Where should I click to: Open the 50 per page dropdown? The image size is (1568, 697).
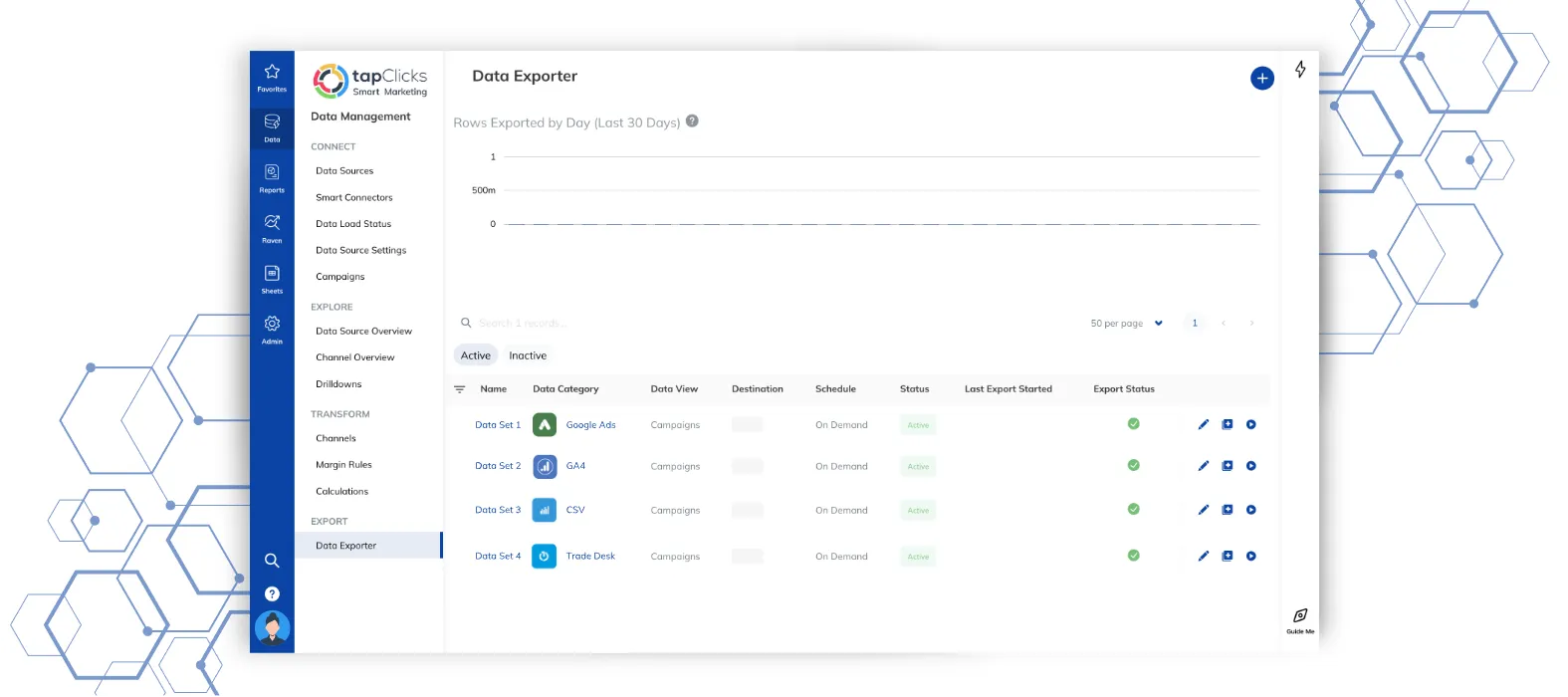pos(1126,324)
